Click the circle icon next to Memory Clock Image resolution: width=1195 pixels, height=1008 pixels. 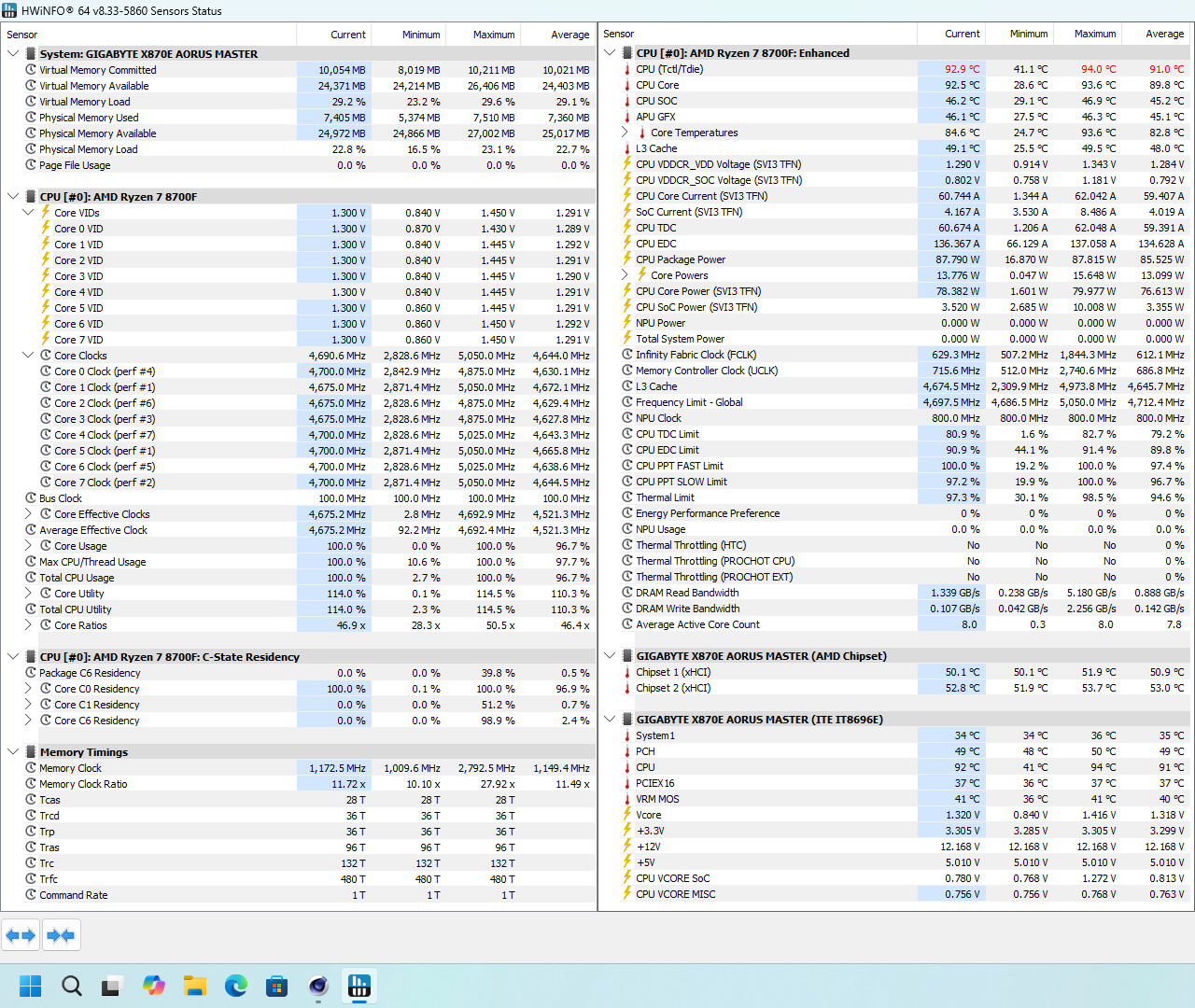click(31, 768)
